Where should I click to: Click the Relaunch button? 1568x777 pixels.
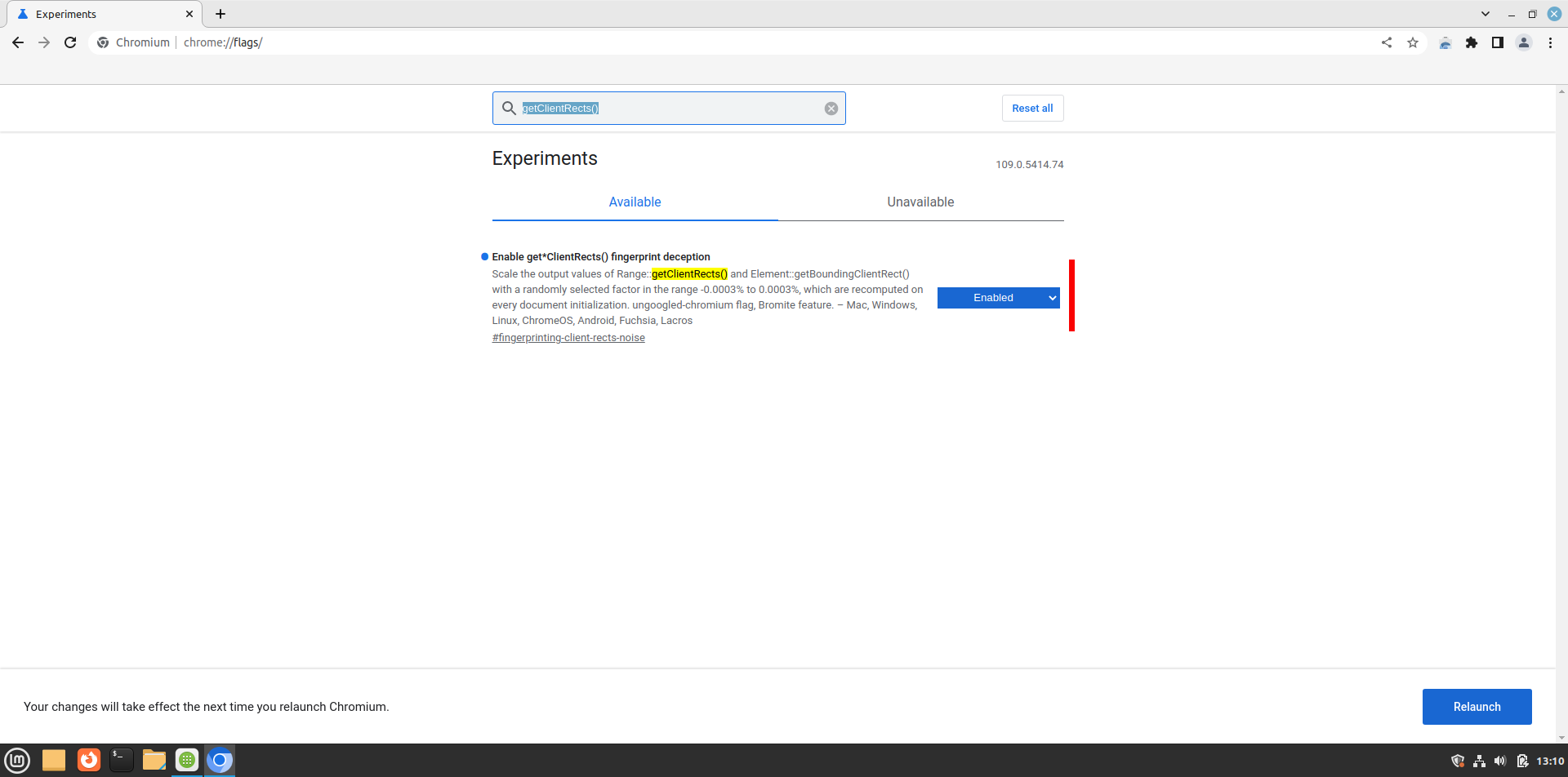point(1477,707)
